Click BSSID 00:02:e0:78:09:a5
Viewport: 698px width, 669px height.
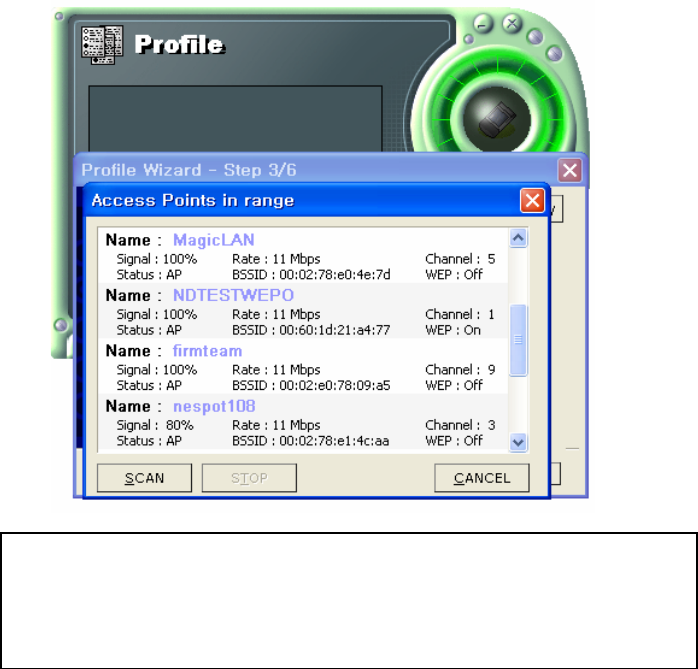click(x=311, y=385)
